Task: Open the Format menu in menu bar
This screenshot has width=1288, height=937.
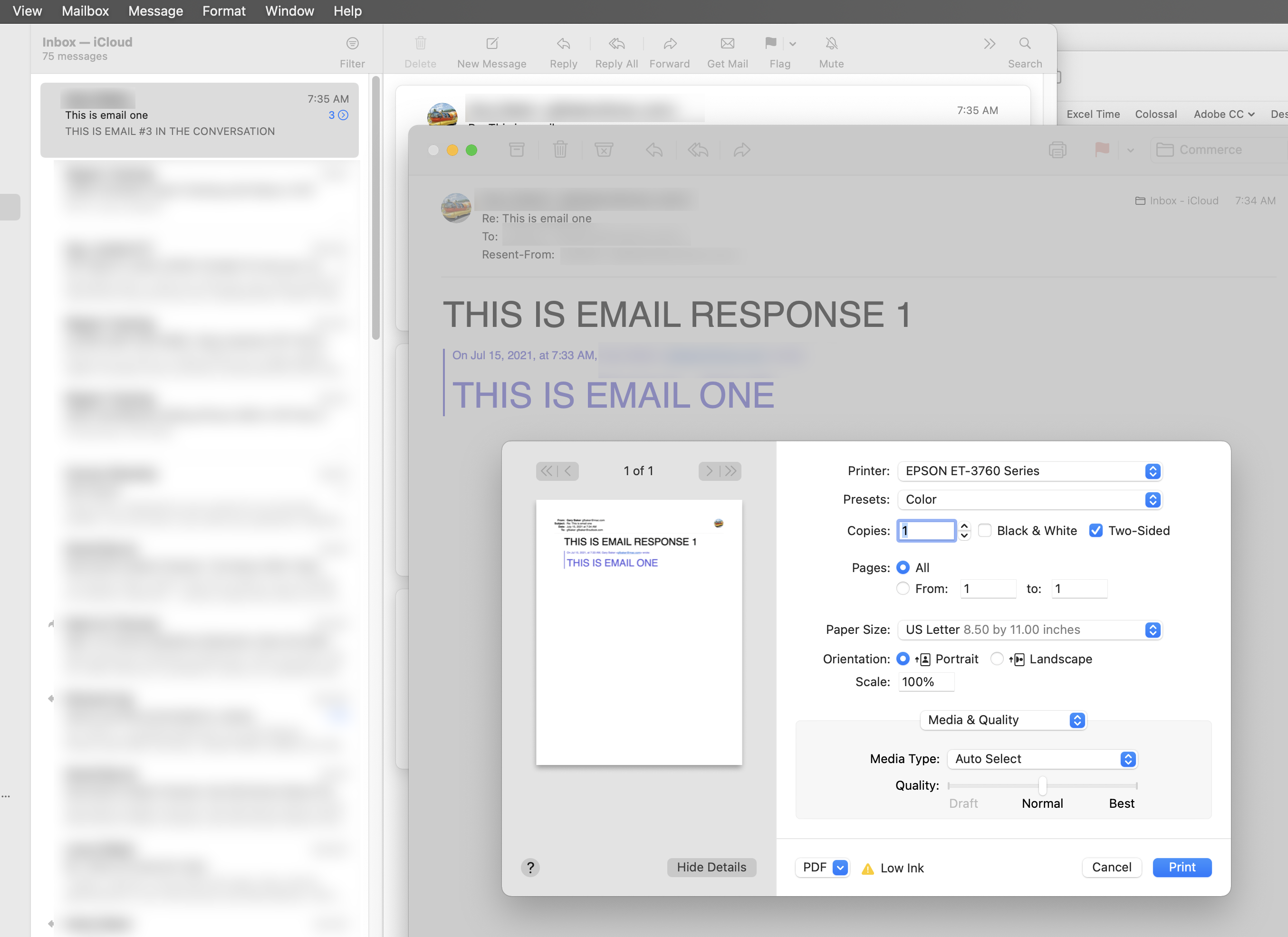Action: (x=224, y=11)
